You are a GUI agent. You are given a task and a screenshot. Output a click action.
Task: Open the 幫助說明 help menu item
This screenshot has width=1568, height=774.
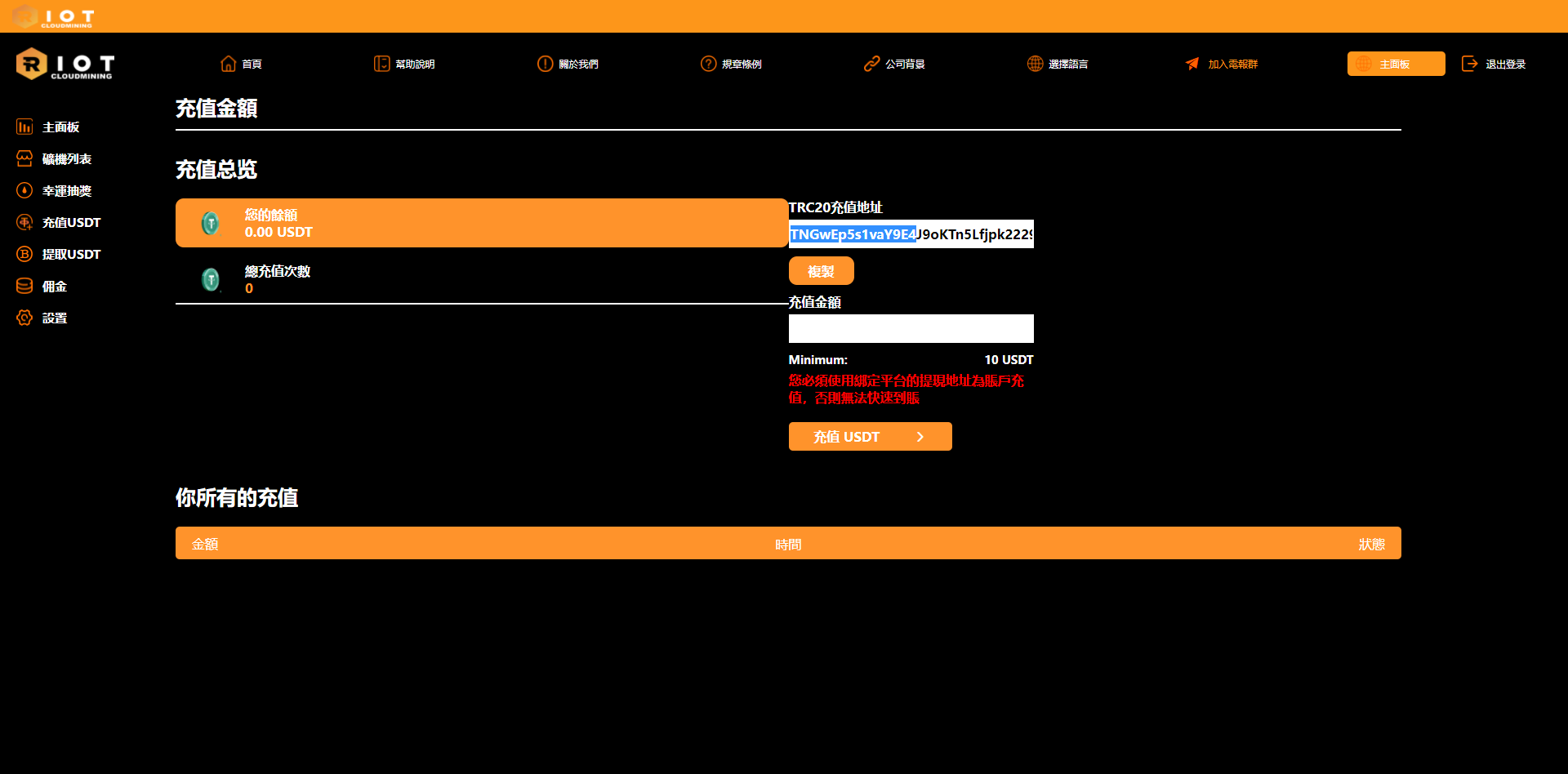tap(404, 64)
